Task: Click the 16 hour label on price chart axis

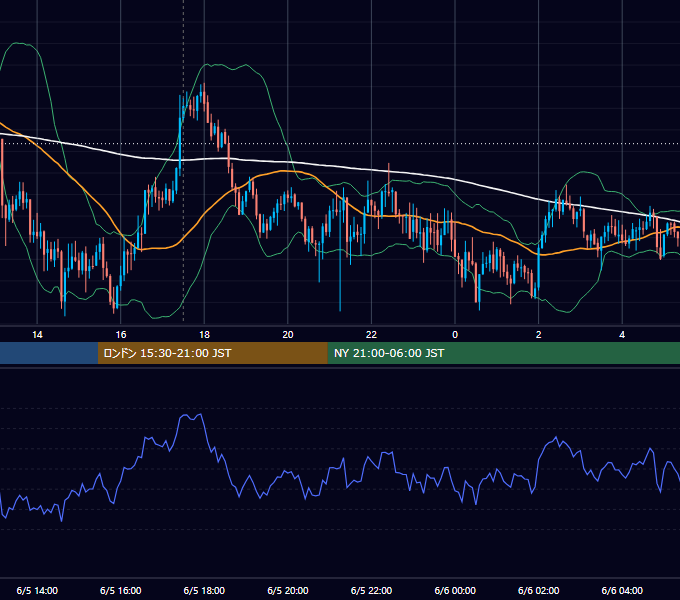Action: coord(121,335)
